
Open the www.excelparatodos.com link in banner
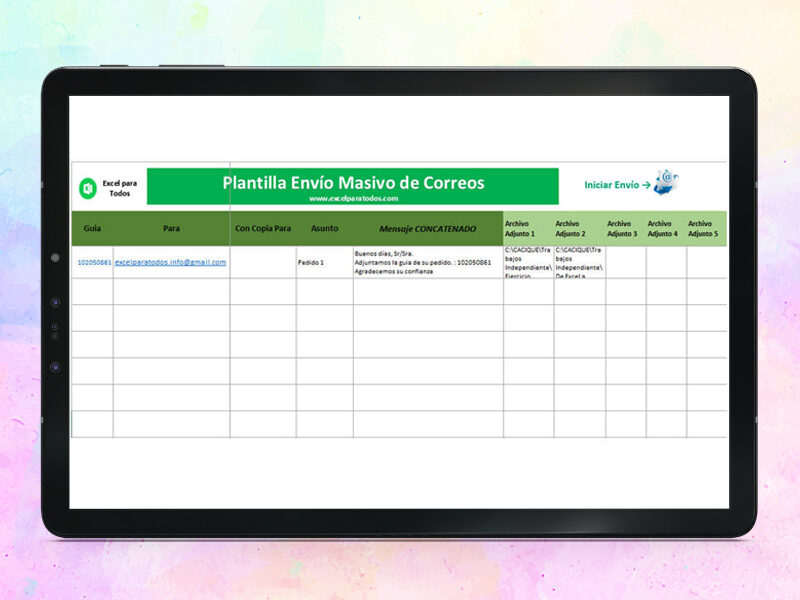354,198
